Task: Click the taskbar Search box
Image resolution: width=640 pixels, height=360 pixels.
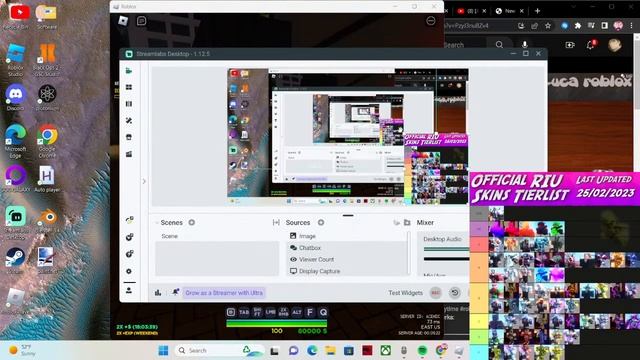Action: coord(220,350)
